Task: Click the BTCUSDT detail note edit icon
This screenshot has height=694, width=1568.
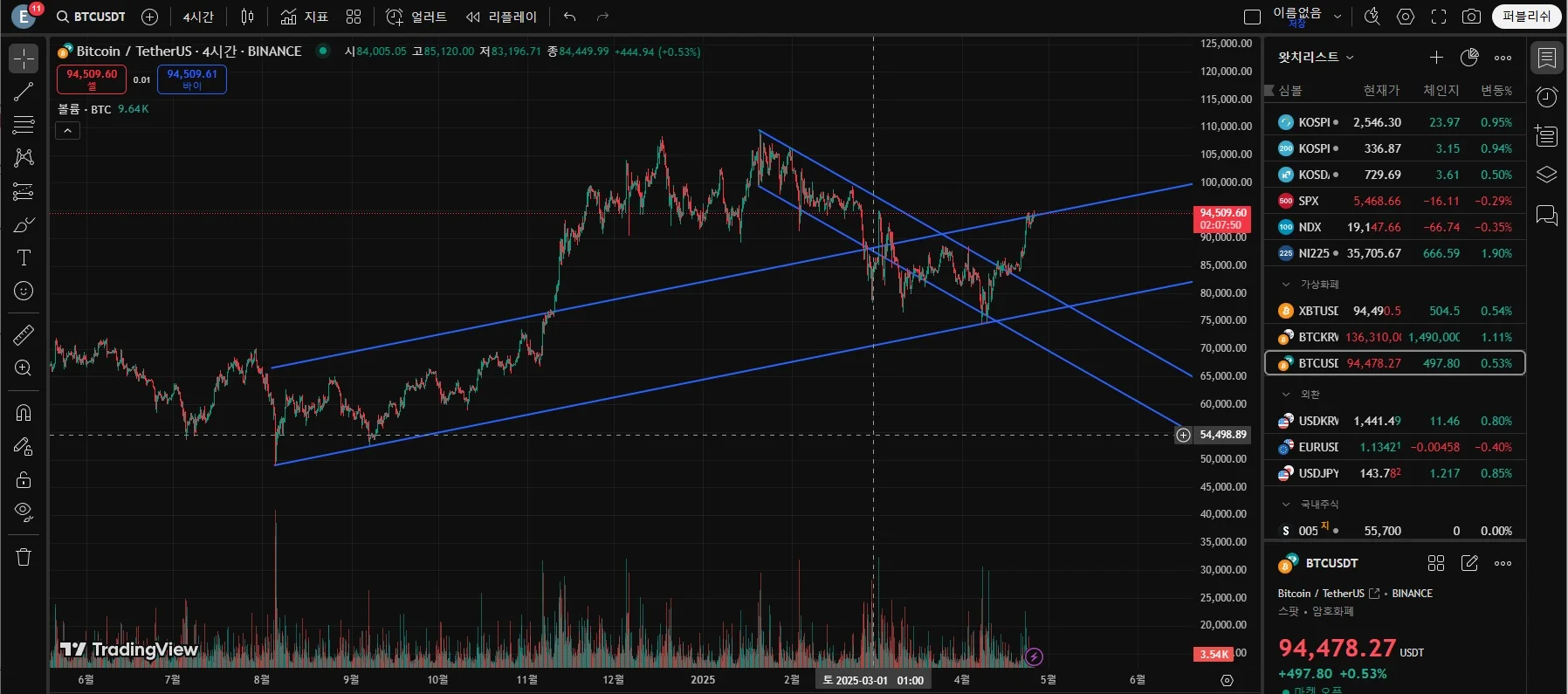Action: point(1469,563)
